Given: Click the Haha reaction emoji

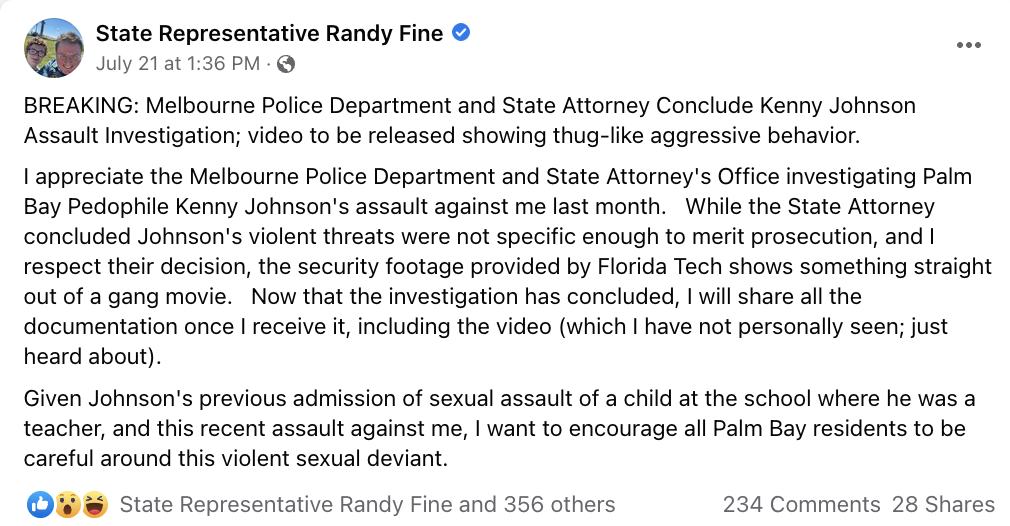Looking at the screenshot, I should point(95,505).
